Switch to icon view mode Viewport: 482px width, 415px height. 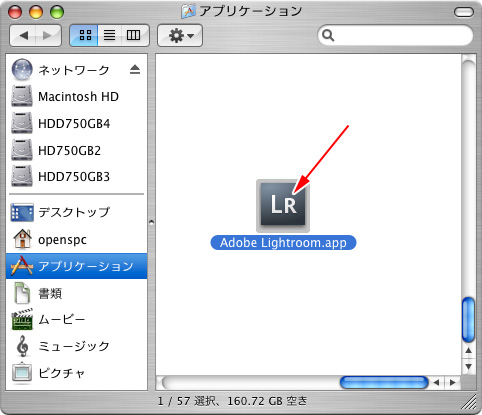(x=85, y=35)
